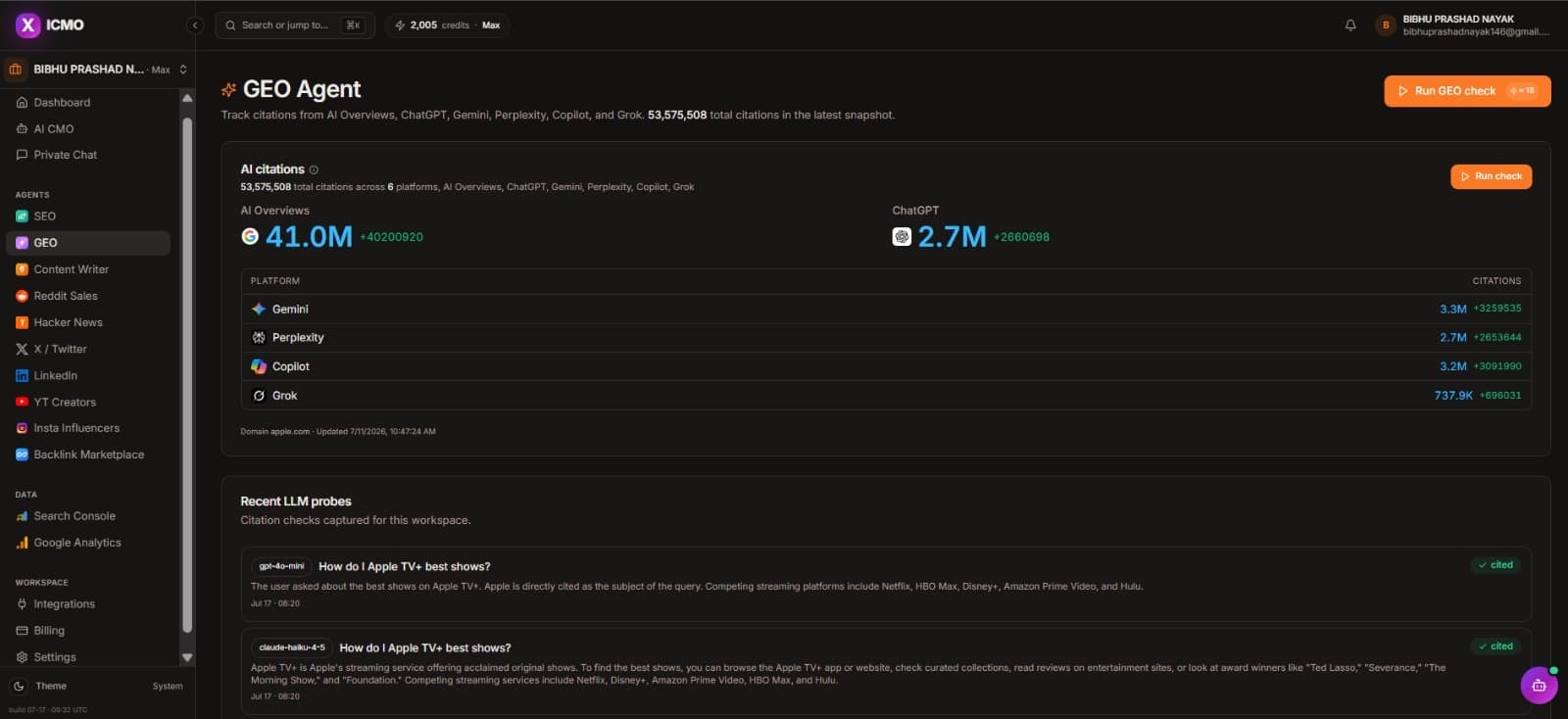The width and height of the screenshot is (1568, 719).
Task: Click the LinkedIn icon
Action: tap(22, 375)
